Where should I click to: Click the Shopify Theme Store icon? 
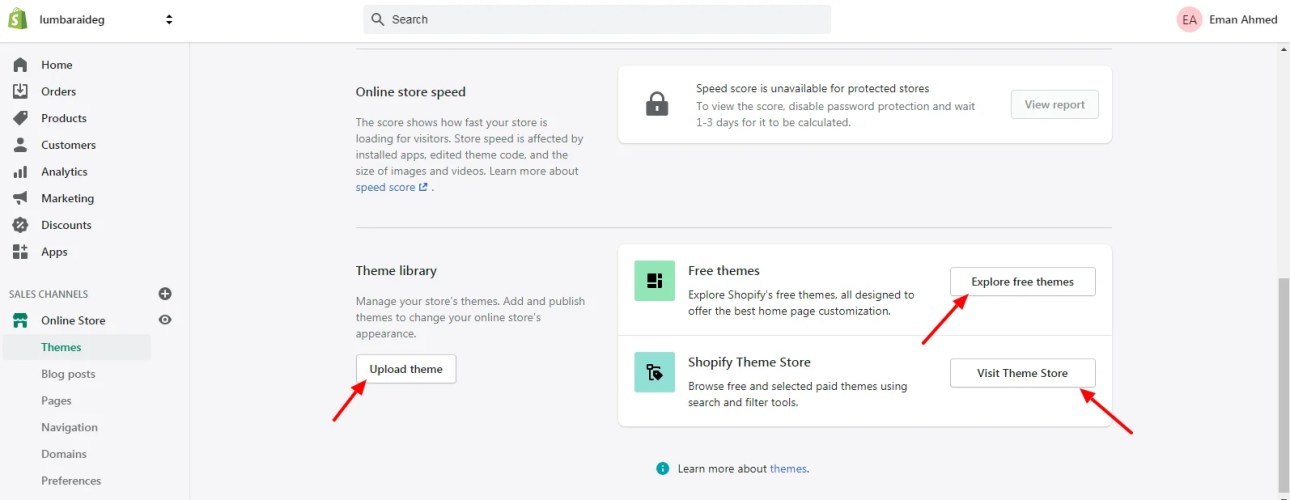pos(654,372)
